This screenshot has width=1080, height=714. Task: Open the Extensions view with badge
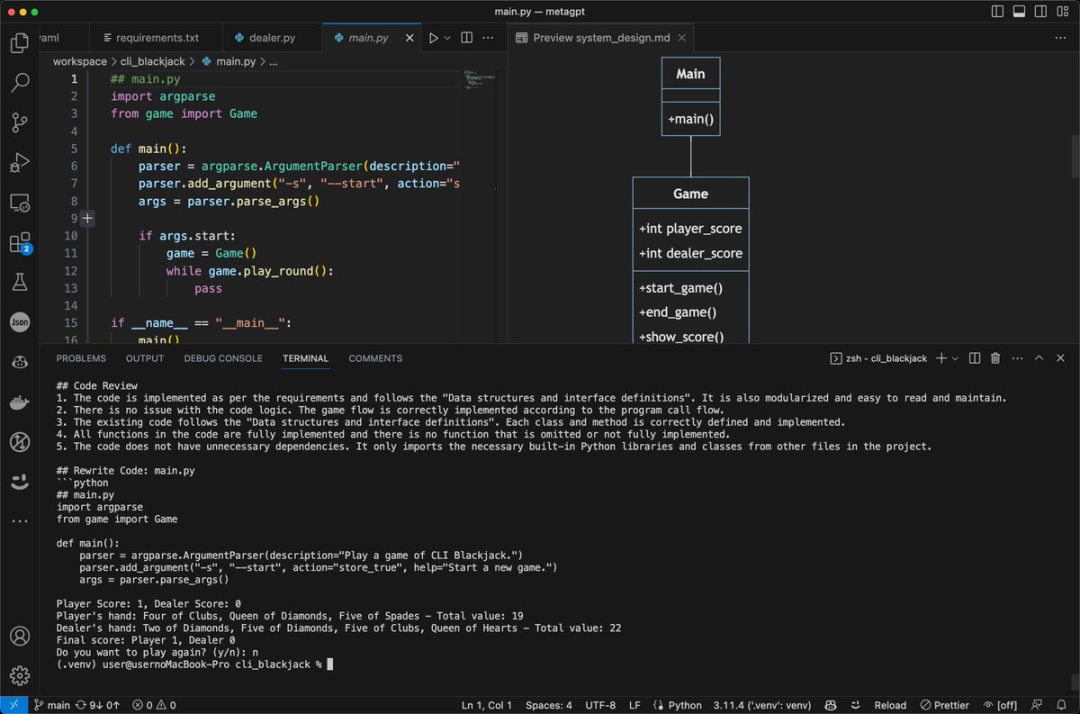pos(19,243)
